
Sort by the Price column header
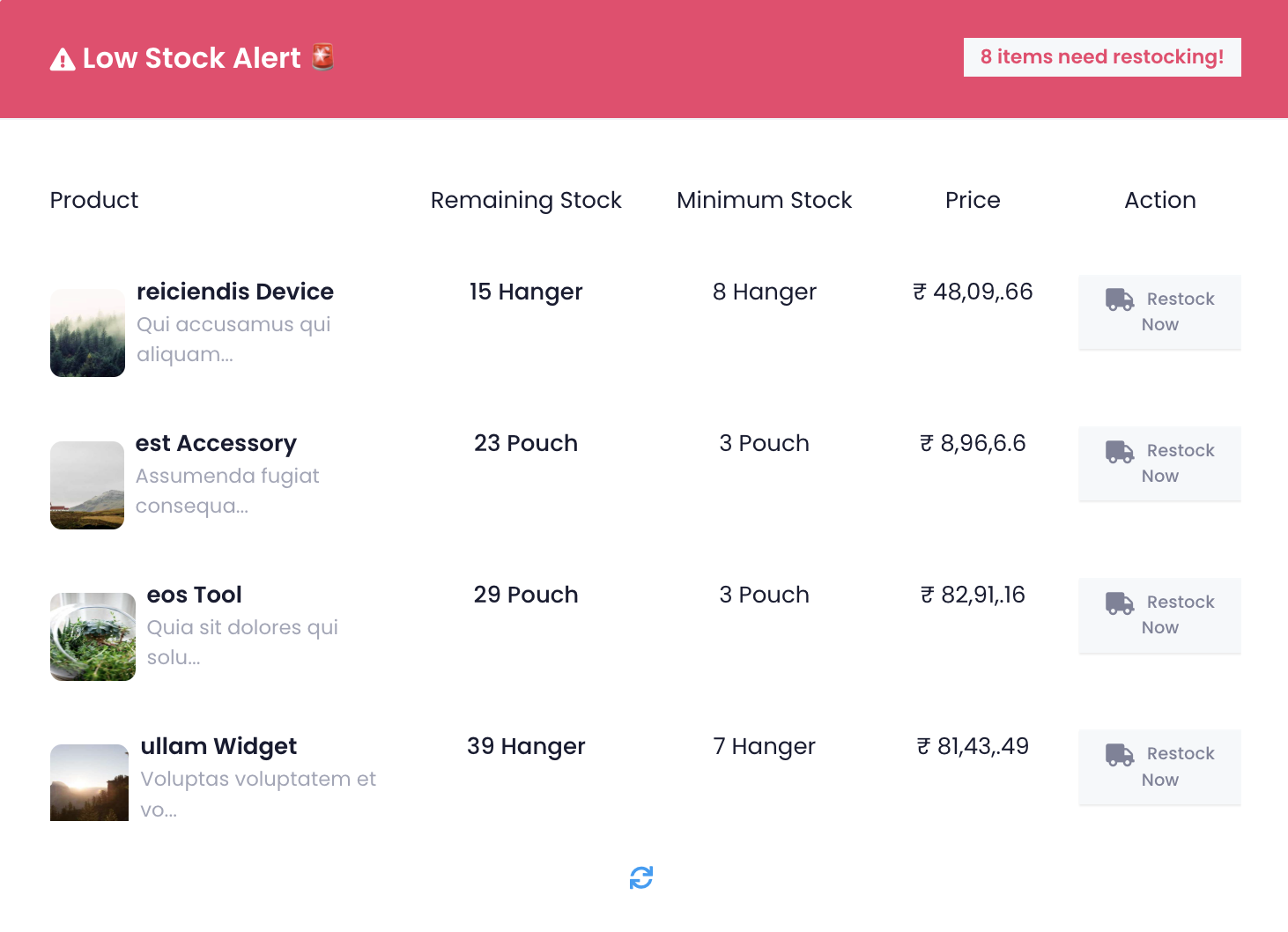[x=973, y=200]
